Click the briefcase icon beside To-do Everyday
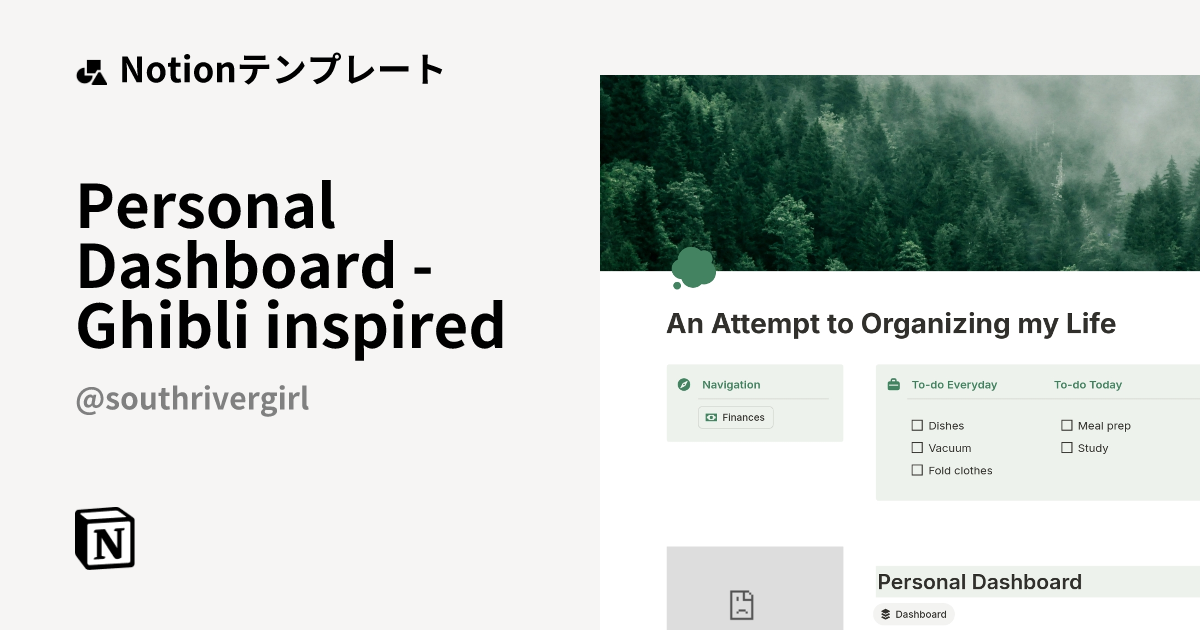This screenshot has height=630, width=1200. pos(893,384)
